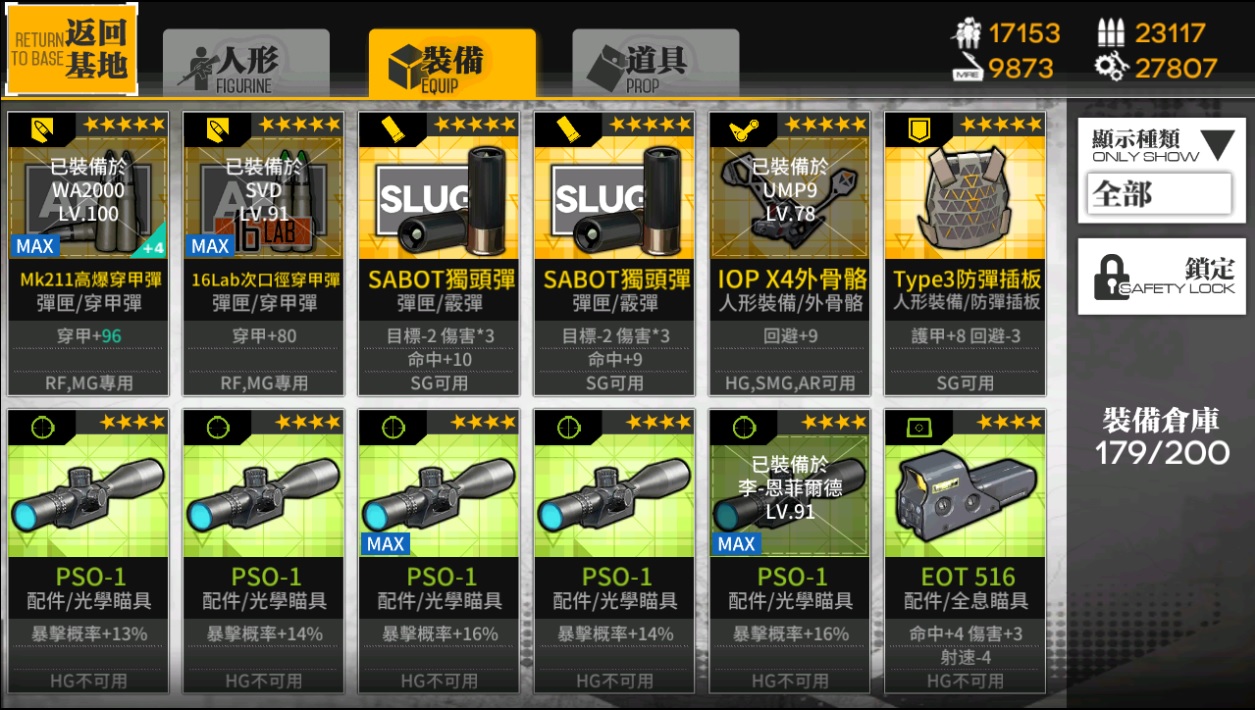Image resolution: width=1255 pixels, height=710 pixels.
Task: Click the MRE rations icon showing 9873
Action: pyautogui.click(x=966, y=68)
